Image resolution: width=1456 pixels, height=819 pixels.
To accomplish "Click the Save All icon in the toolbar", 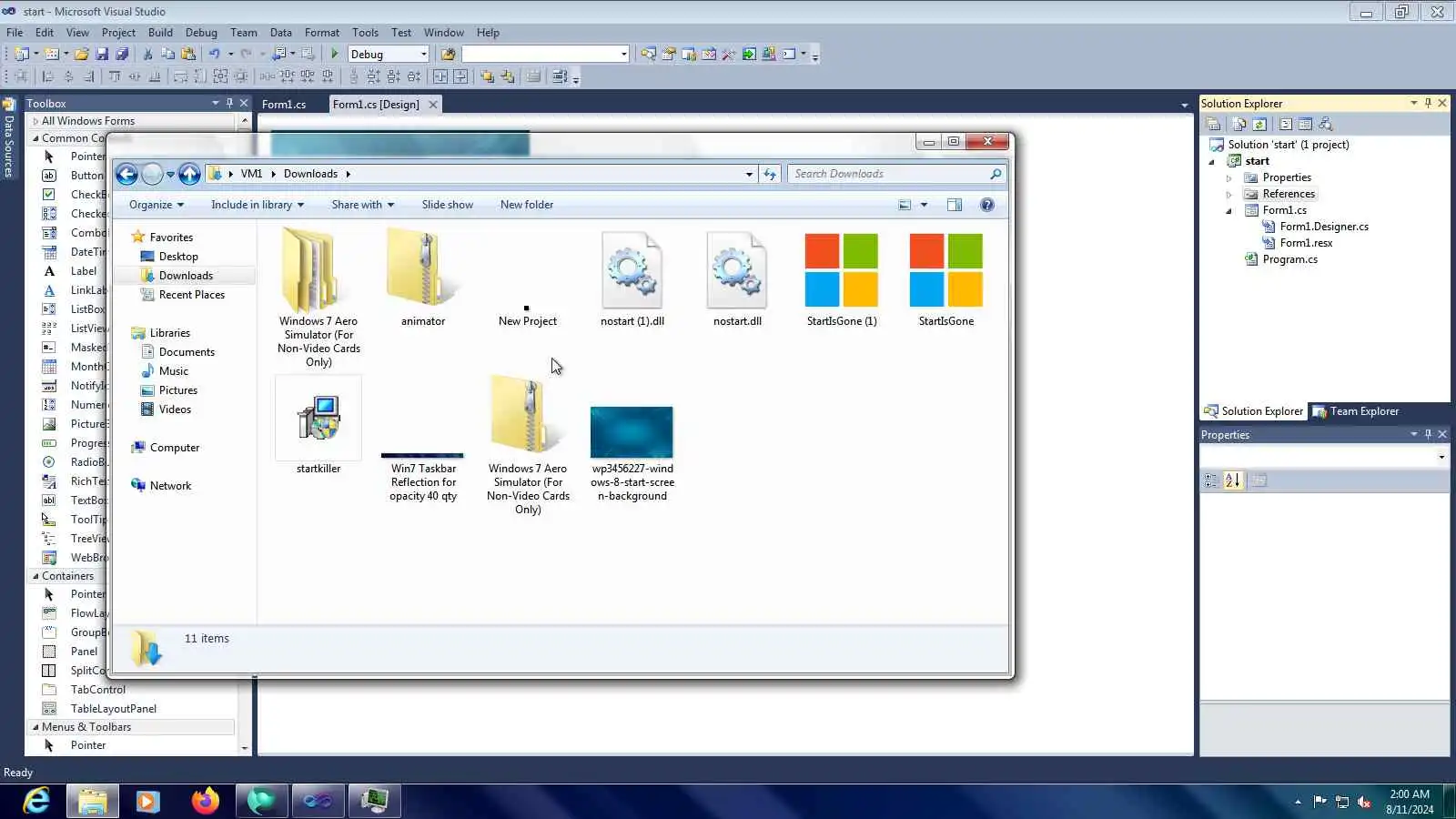I will click(122, 55).
